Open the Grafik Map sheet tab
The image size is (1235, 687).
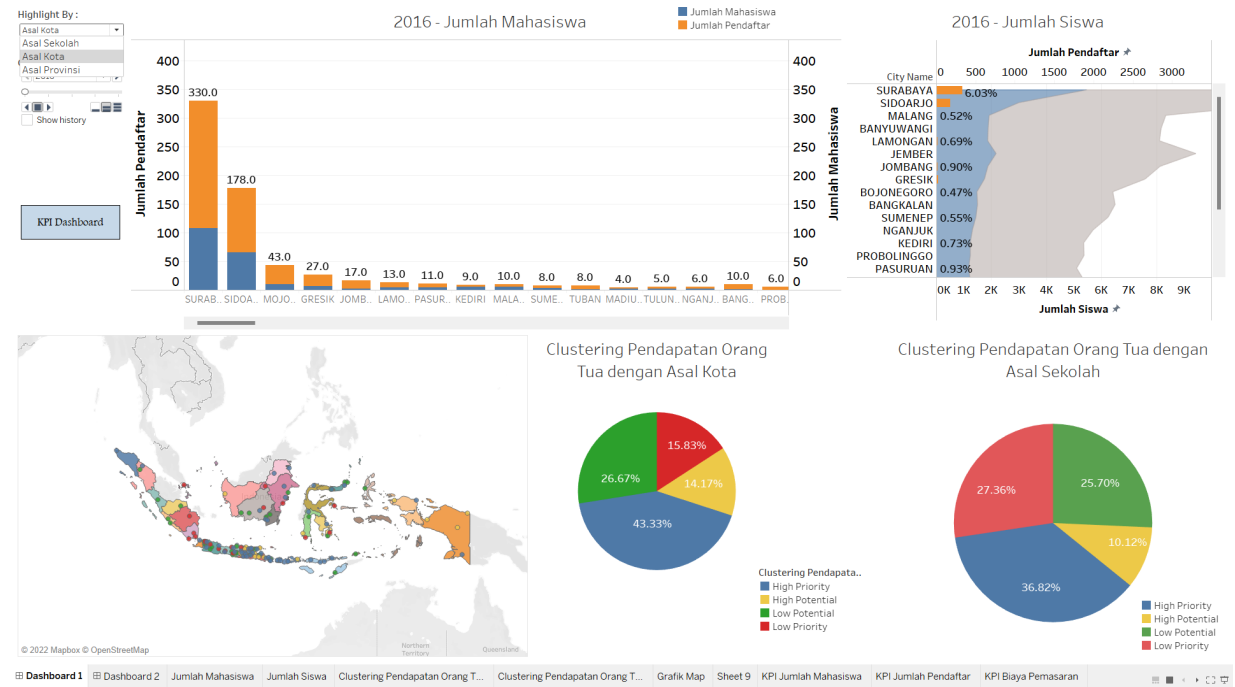[x=680, y=677]
